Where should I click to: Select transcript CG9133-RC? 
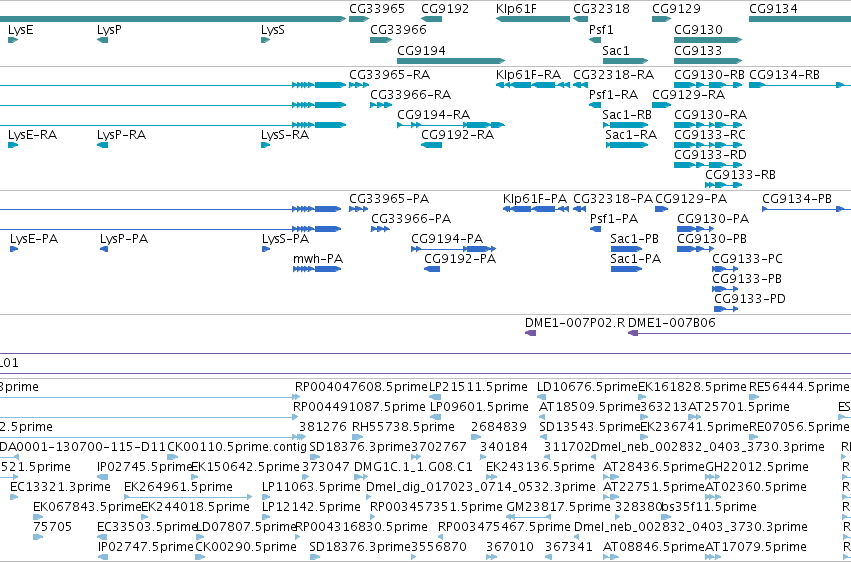pos(710,135)
